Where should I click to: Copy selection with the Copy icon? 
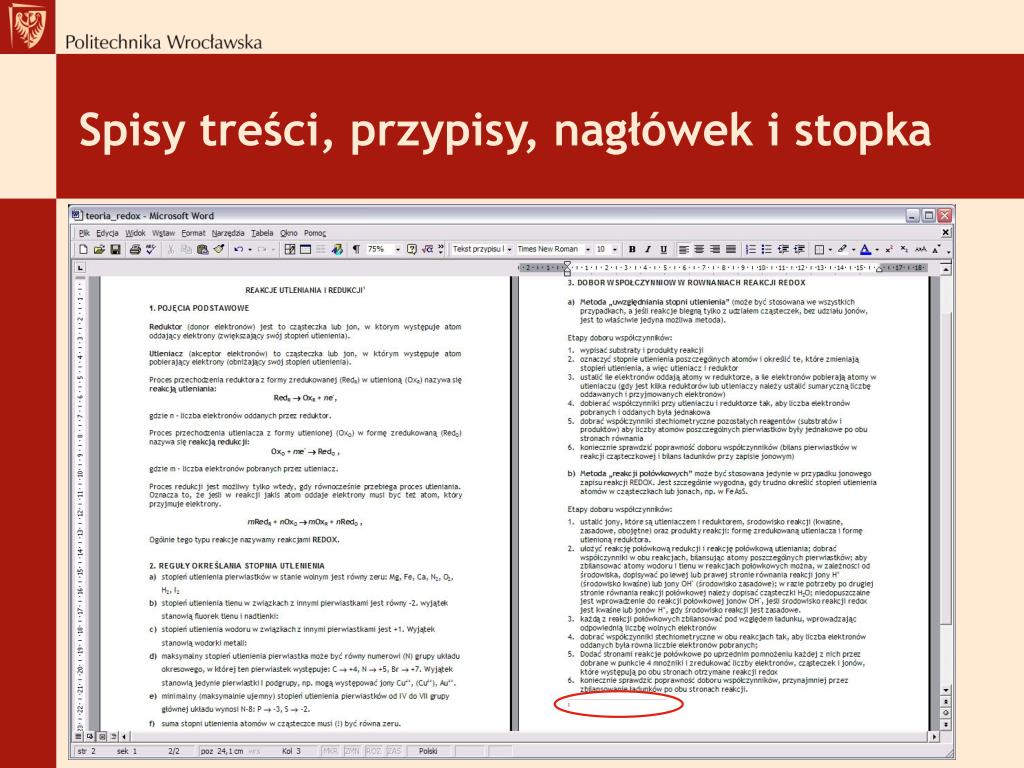186,249
